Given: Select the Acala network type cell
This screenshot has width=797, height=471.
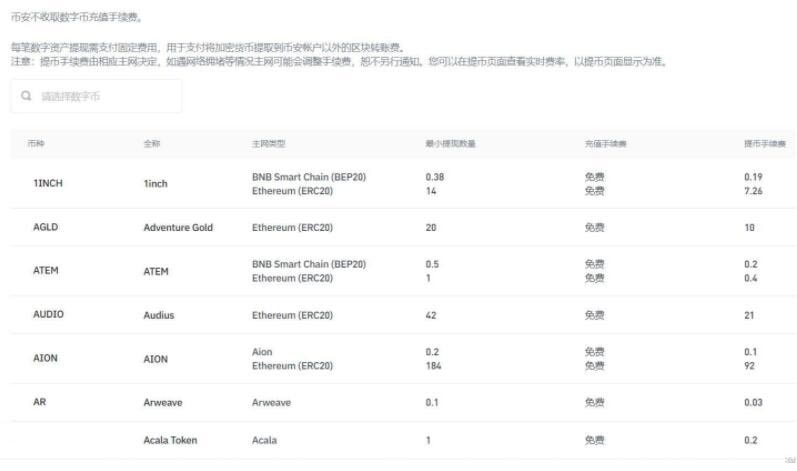Looking at the screenshot, I should coord(264,440).
